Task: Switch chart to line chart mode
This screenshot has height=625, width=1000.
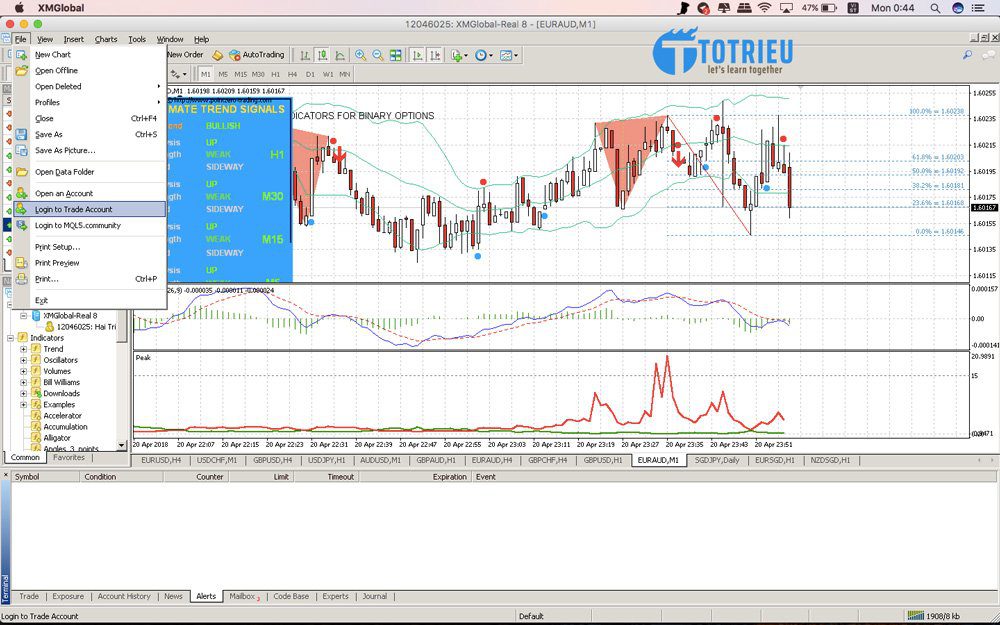Action: click(341, 55)
